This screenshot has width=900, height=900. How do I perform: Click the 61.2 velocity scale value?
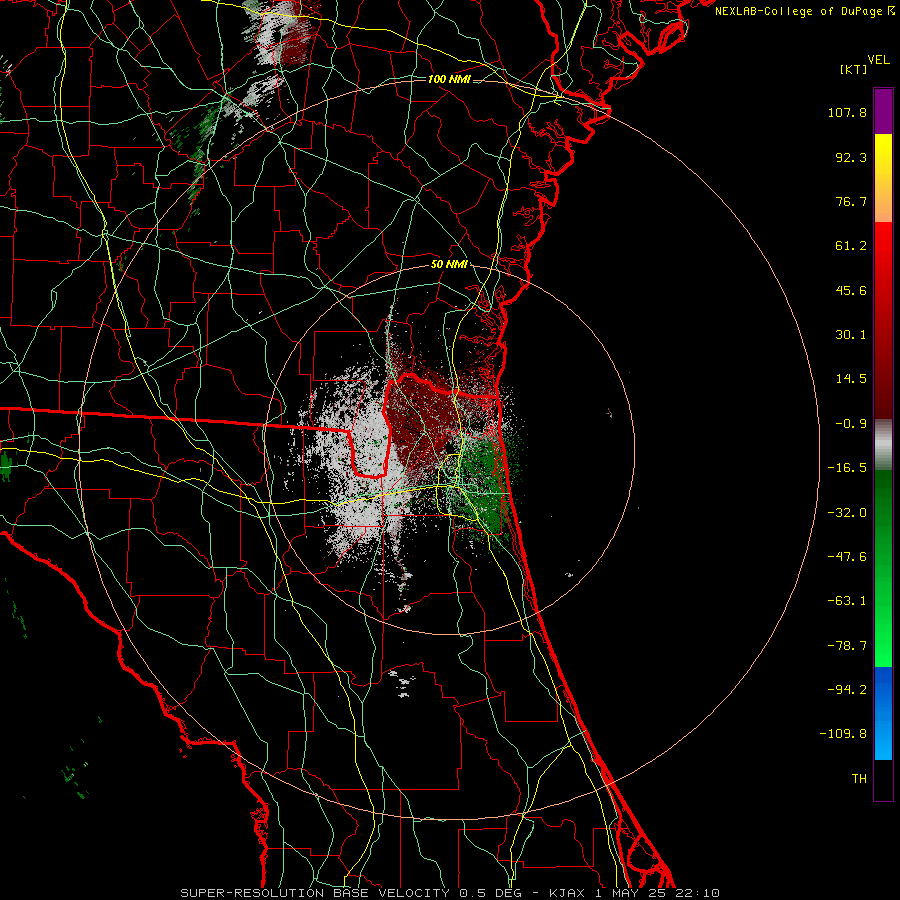tap(851, 246)
